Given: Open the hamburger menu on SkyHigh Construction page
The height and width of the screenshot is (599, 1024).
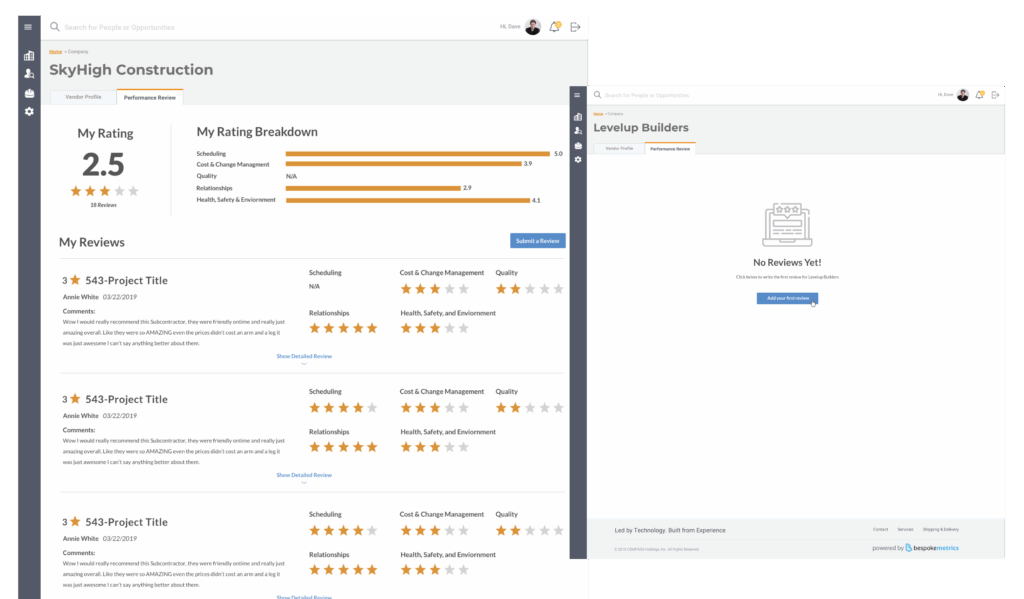Looking at the screenshot, I should [x=28, y=27].
